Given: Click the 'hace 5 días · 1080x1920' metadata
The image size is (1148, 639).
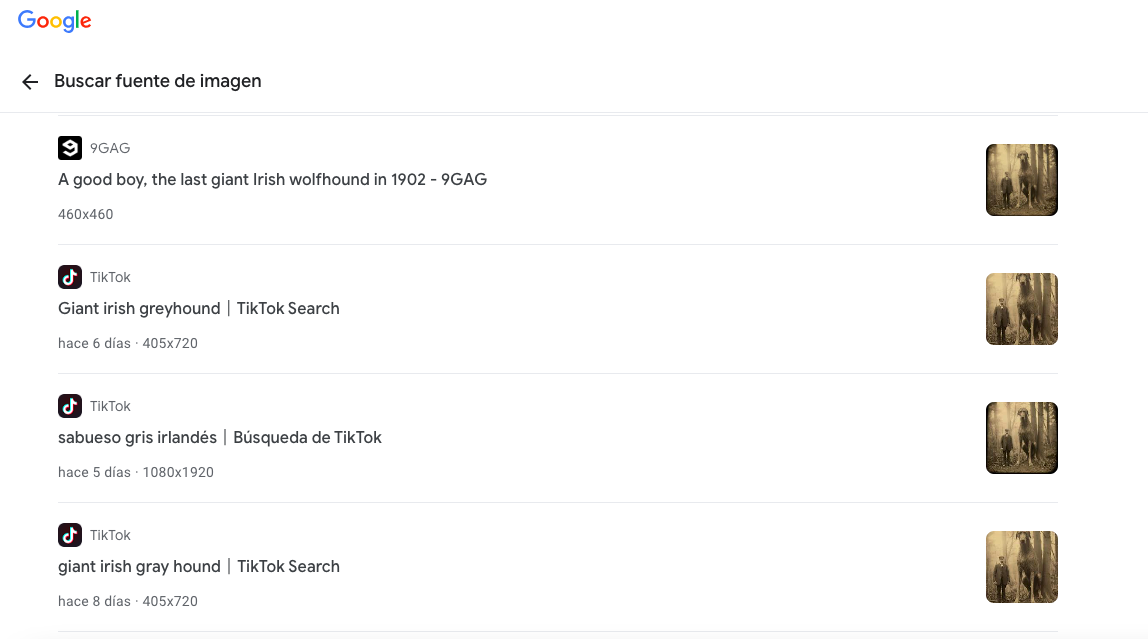Looking at the screenshot, I should [x=136, y=472].
